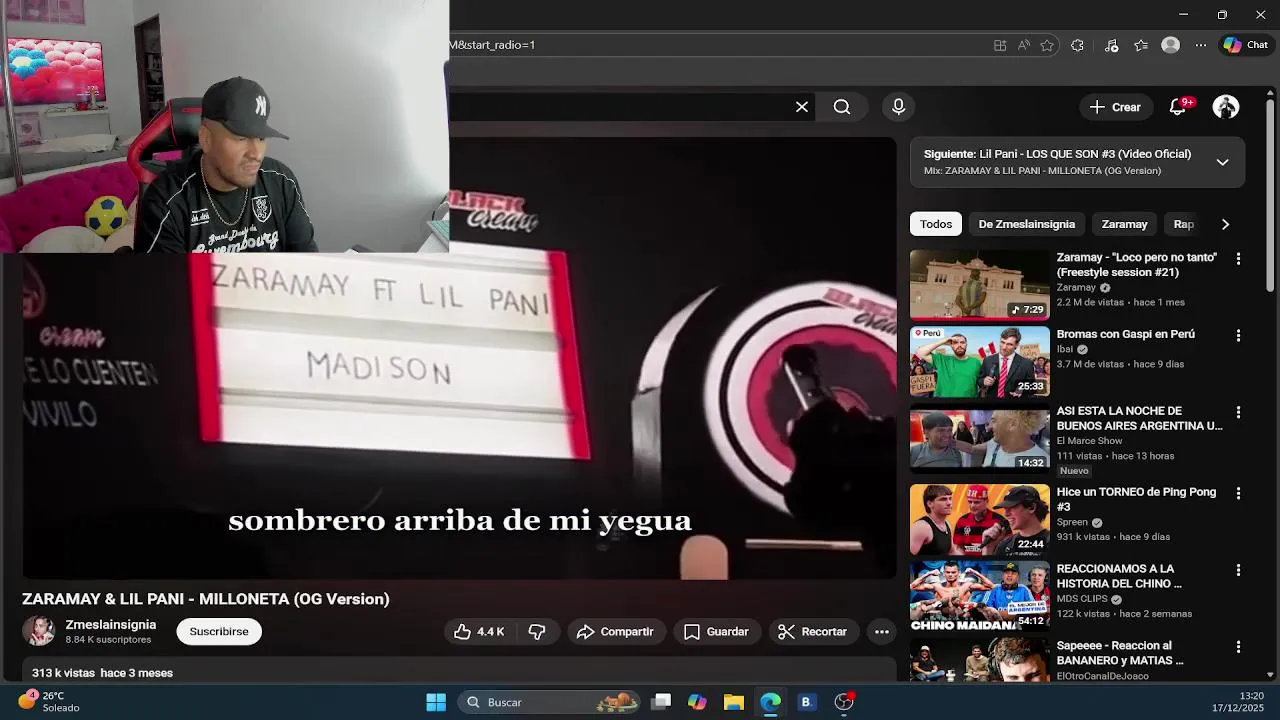The width and height of the screenshot is (1280, 720).
Task: Like the video with thumbs up
Action: (x=480, y=632)
